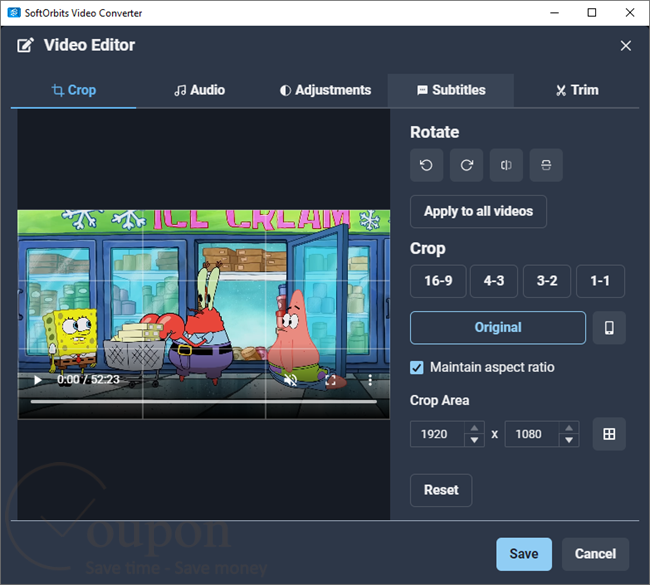650x585 pixels.
Task: Decrease crop width with down arrow
Action: pos(474,440)
